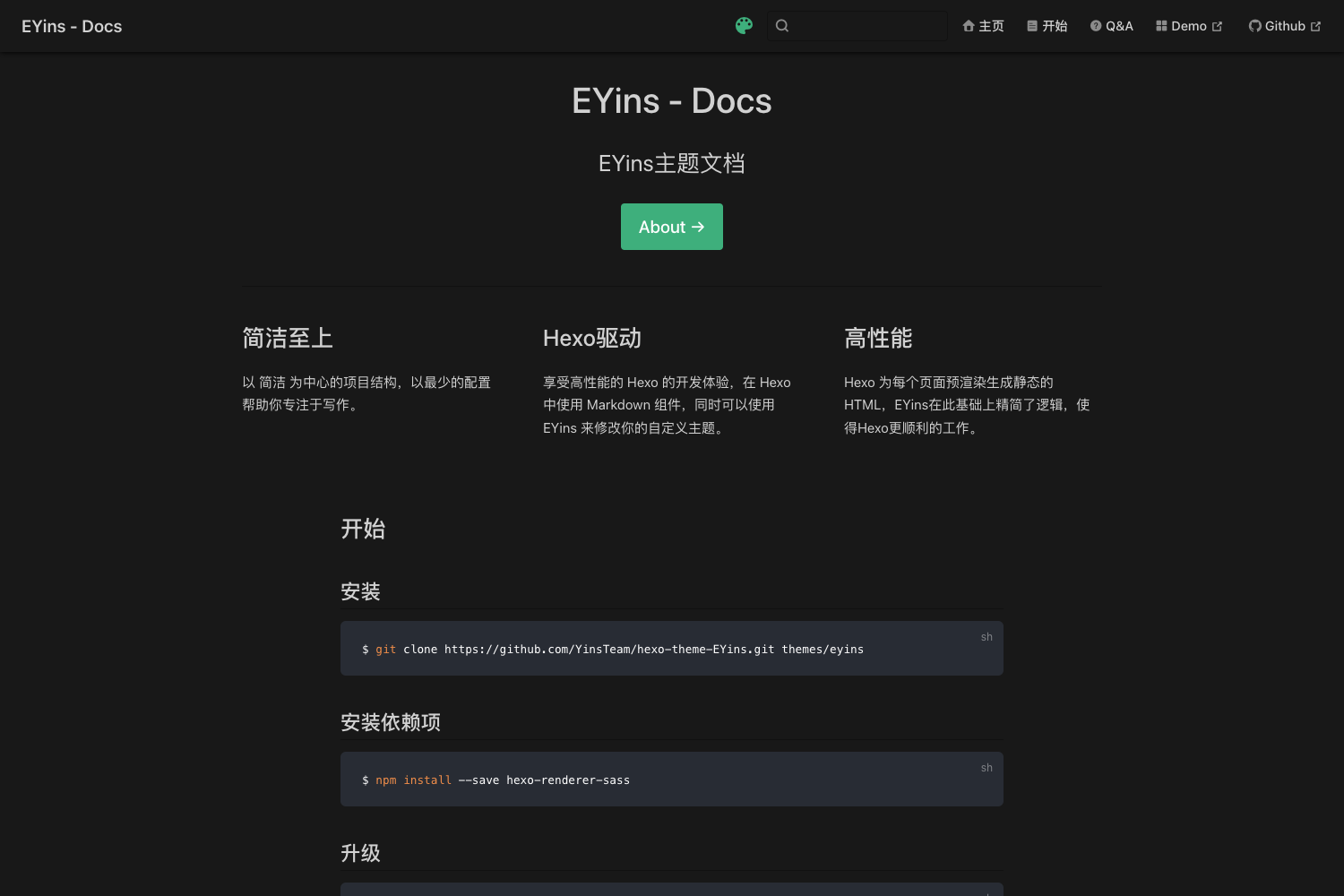Click the question mark icon beside Q&A
The height and width of the screenshot is (896, 1344).
(1096, 26)
